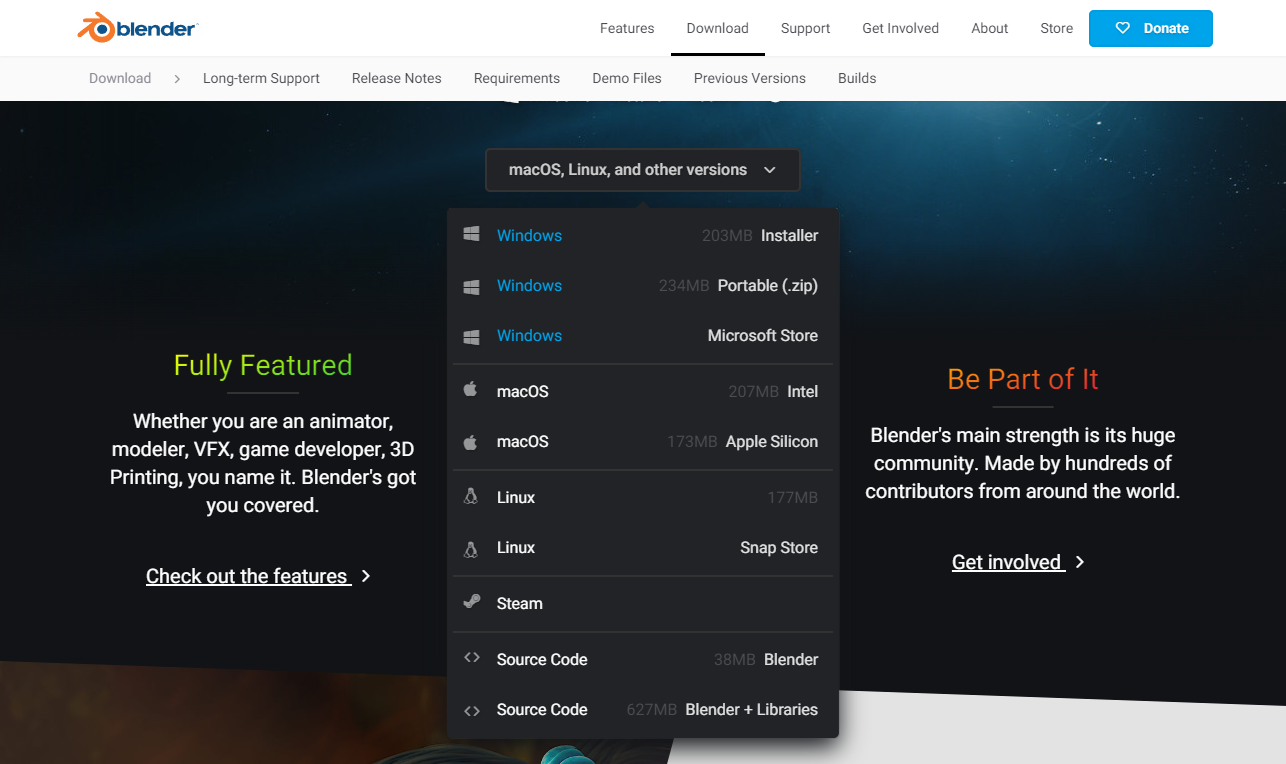Screen dimensions: 1286x764
Task: Click the Blender logo in header
Action: pyautogui.click(x=137, y=28)
